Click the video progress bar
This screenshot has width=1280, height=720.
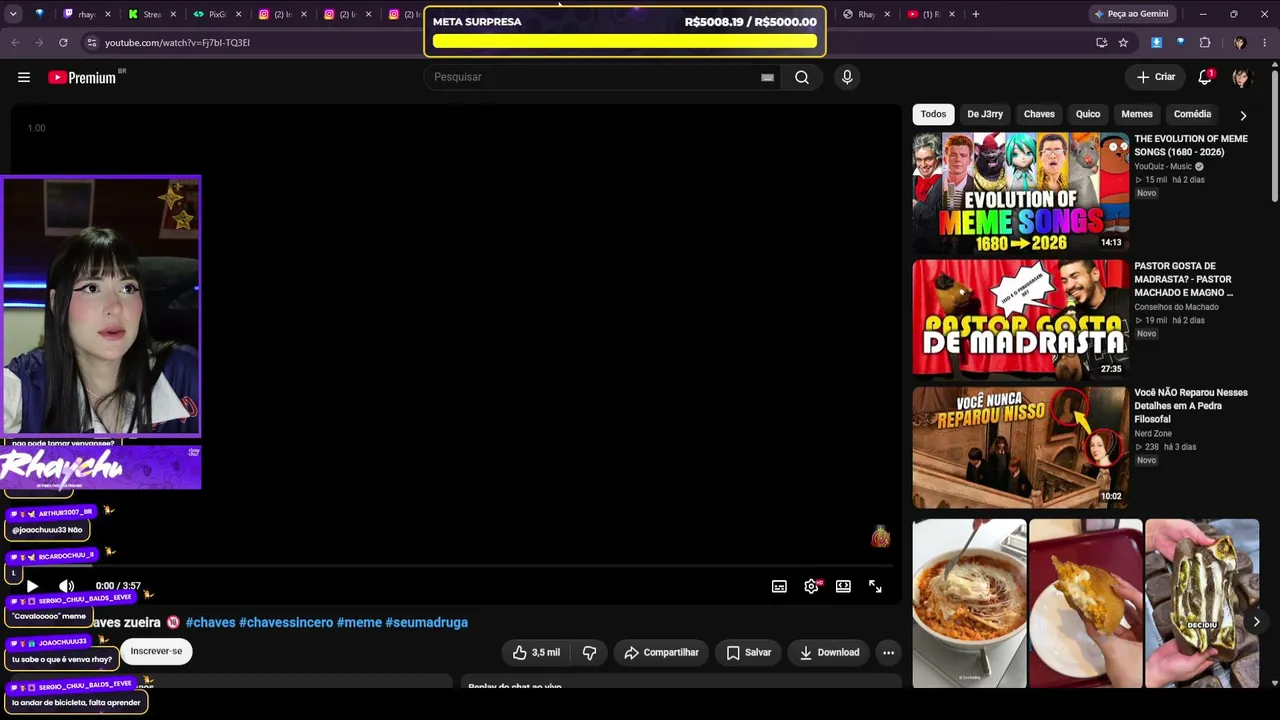456,566
